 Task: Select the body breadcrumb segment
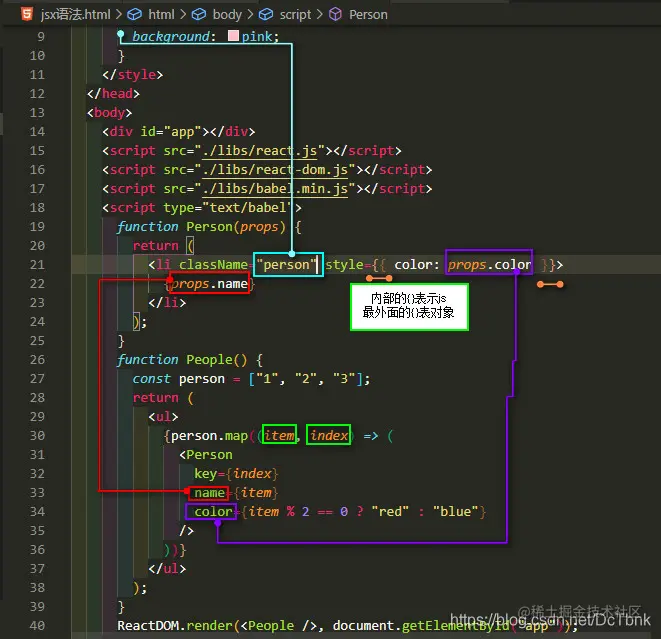click(227, 15)
